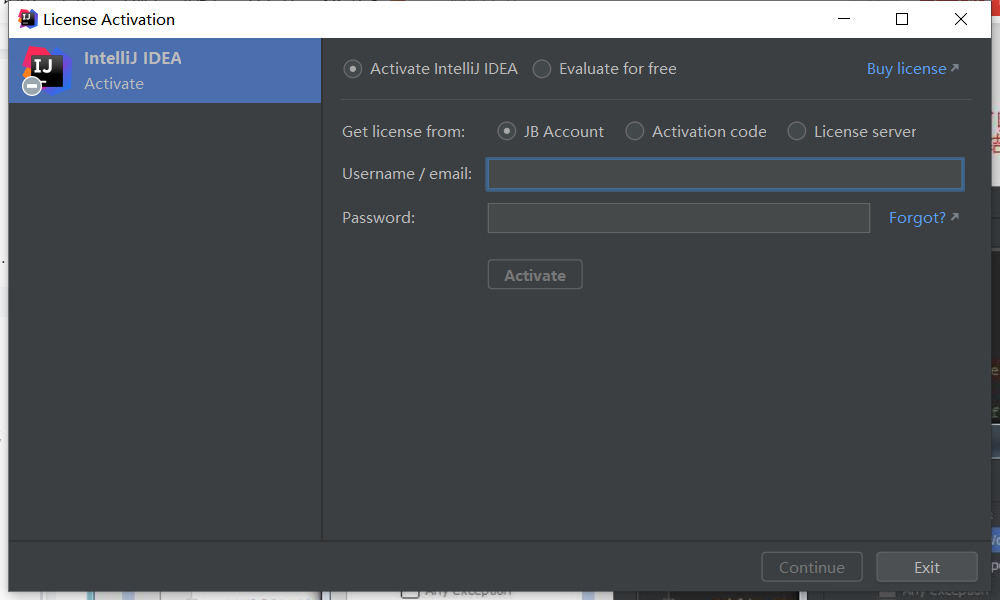Click the Exit button
1000x600 pixels.
point(926,567)
